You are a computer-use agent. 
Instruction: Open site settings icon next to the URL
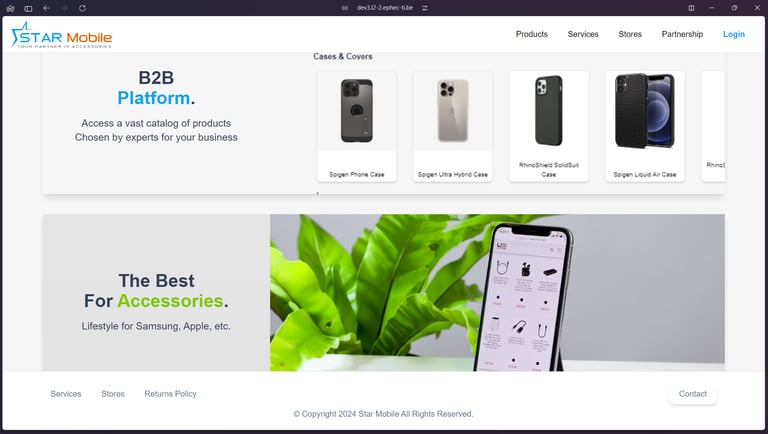point(425,8)
